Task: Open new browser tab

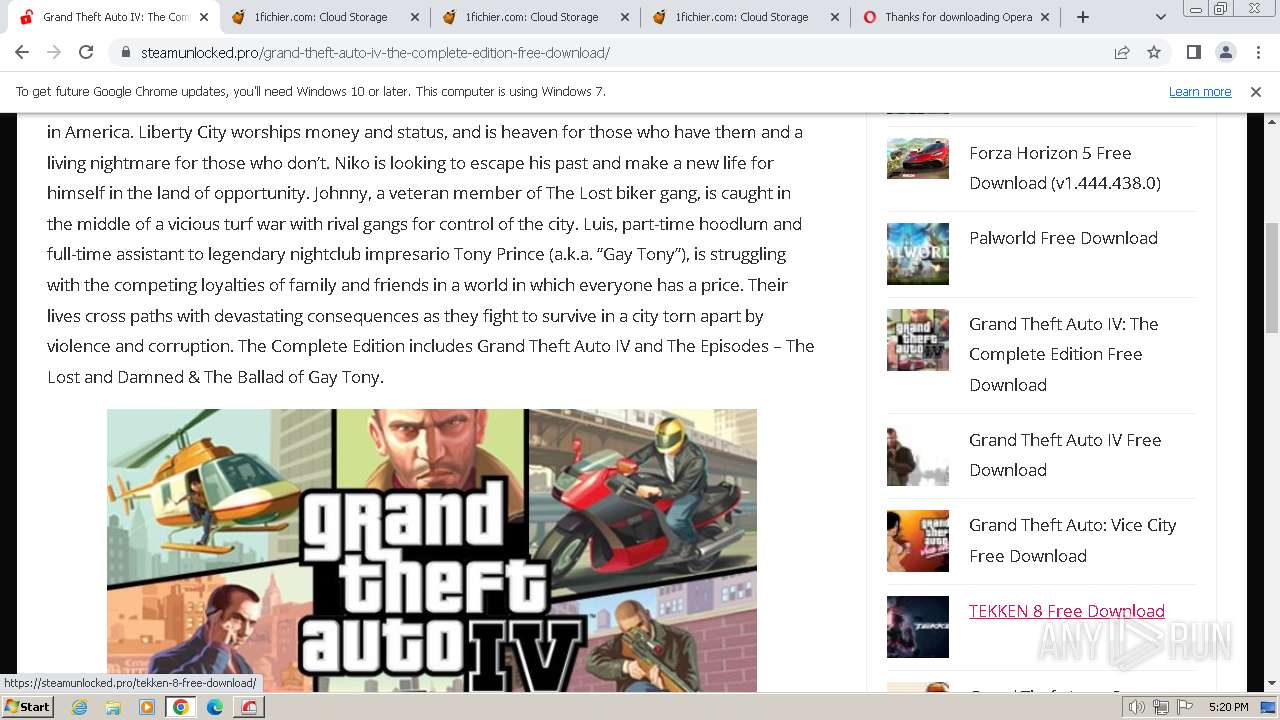Action: [1082, 17]
